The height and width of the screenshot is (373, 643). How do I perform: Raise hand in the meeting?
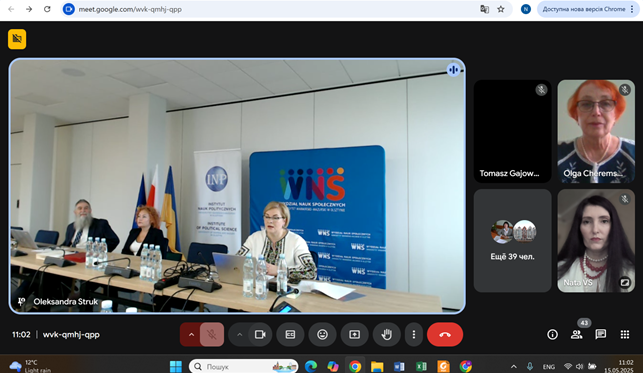pos(386,334)
